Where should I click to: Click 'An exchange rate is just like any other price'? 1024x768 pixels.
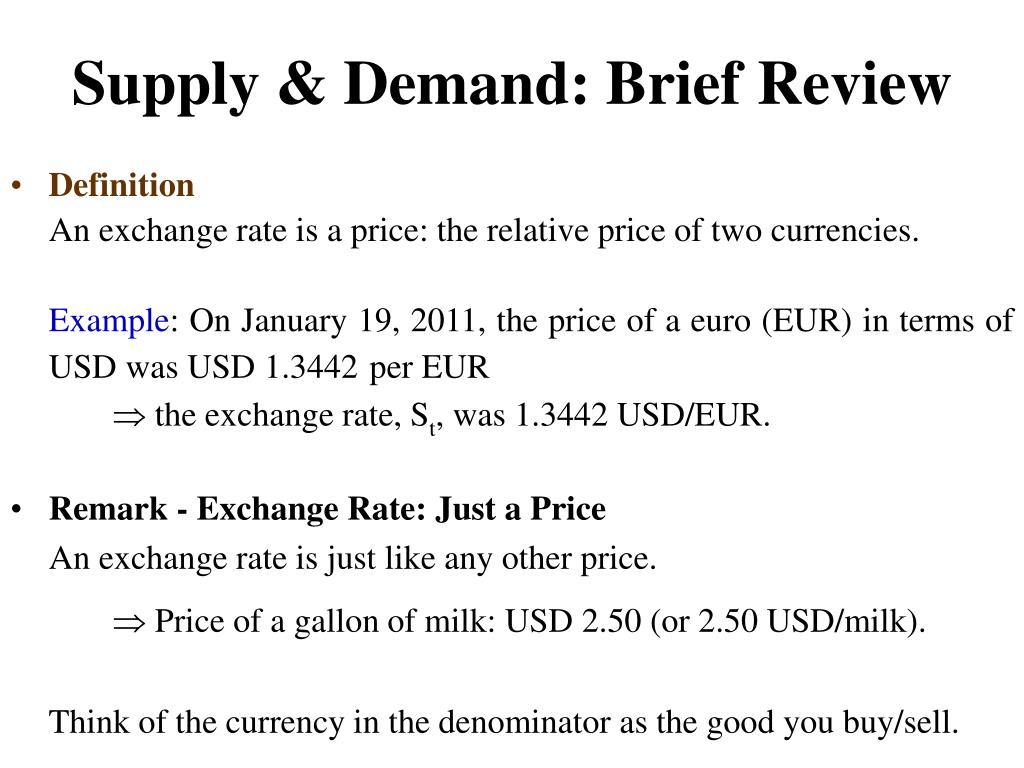[353, 559]
